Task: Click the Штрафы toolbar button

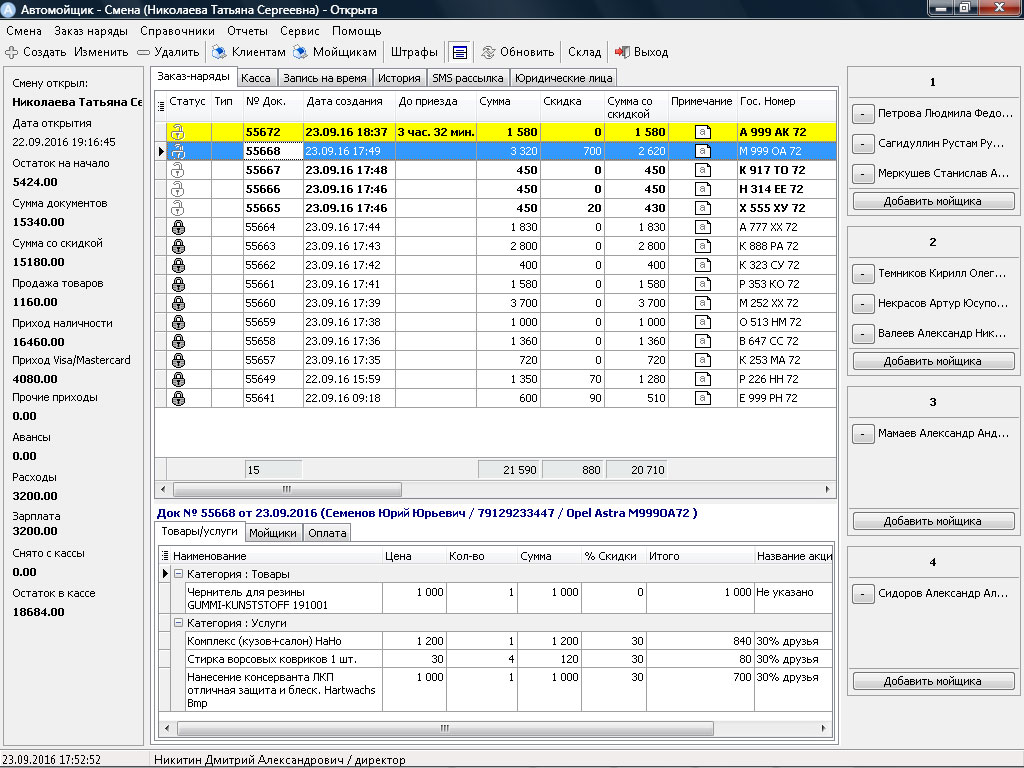Action: [414, 52]
